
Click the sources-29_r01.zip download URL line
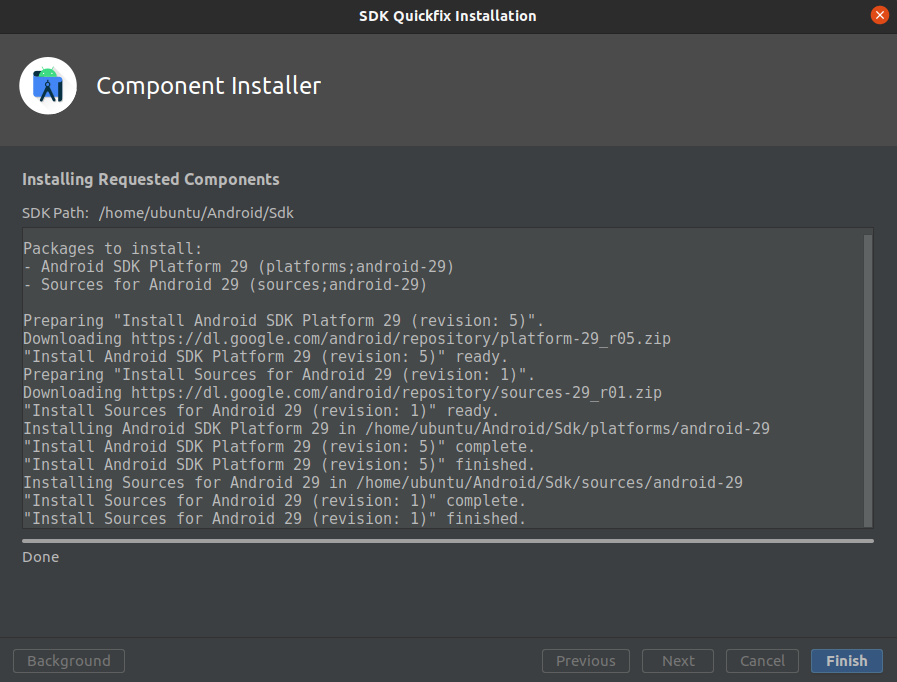click(x=342, y=392)
